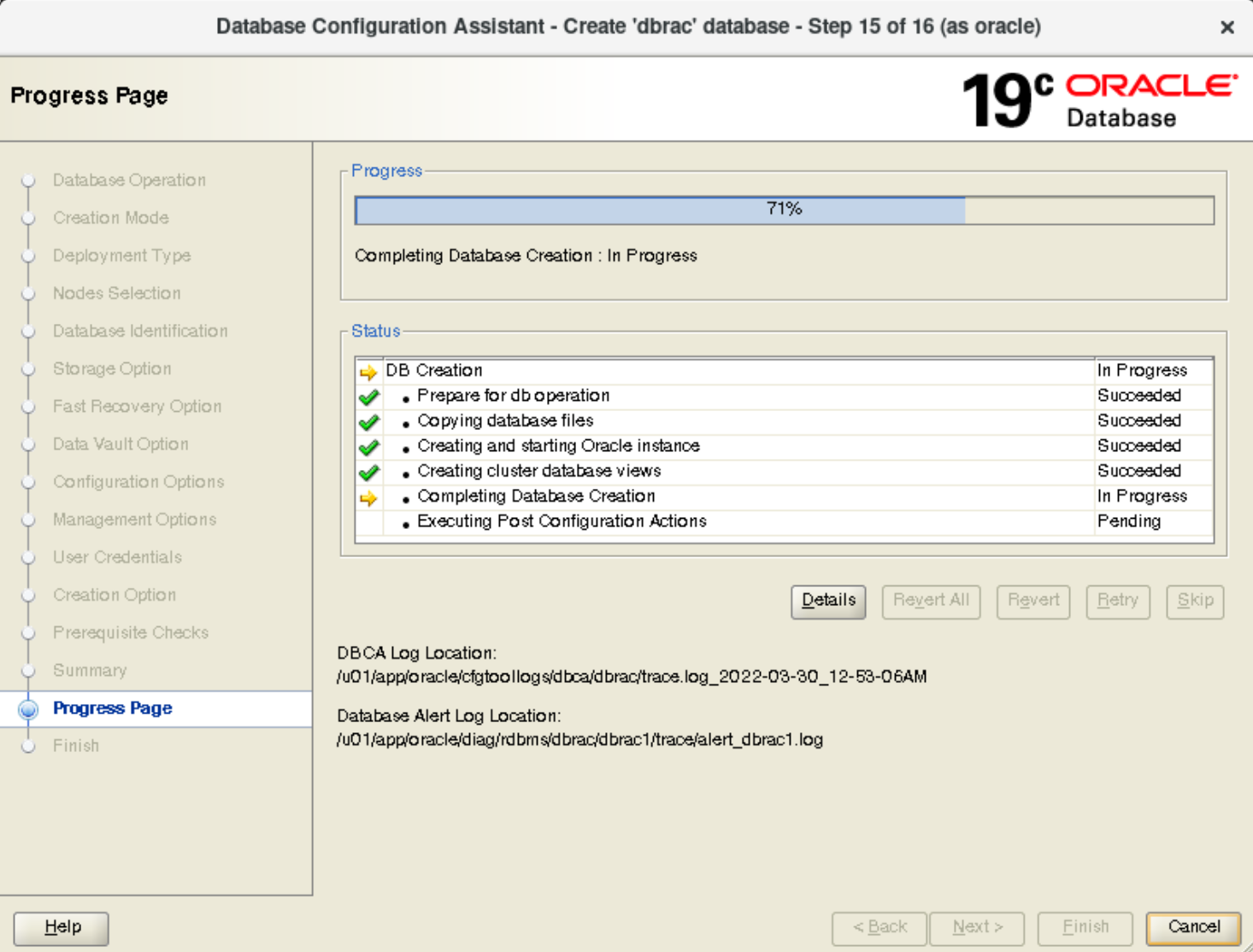Open Help for the assistant
1253x952 pixels.
tap(62, 927)
